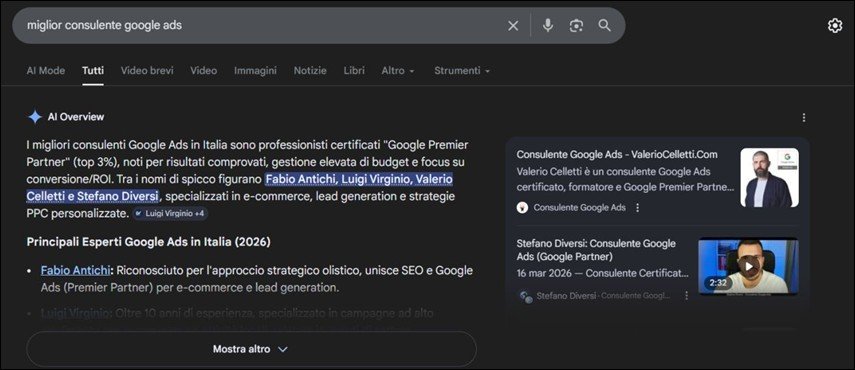
Task: Switch to AI Mode tab
Action: 46,70
